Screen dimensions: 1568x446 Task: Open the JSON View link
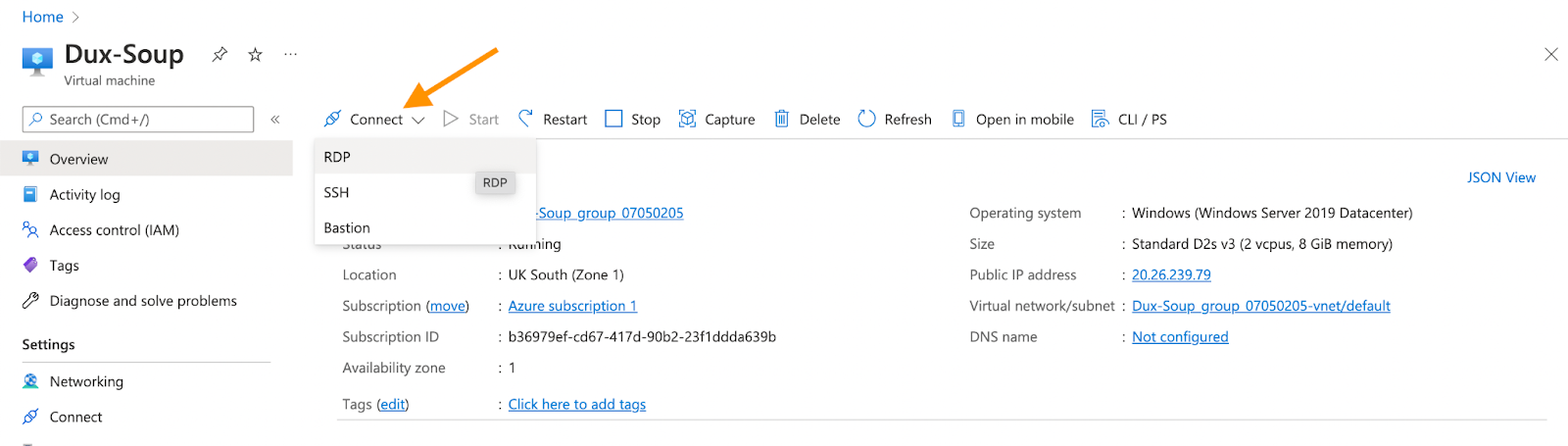click(1500, 177)
